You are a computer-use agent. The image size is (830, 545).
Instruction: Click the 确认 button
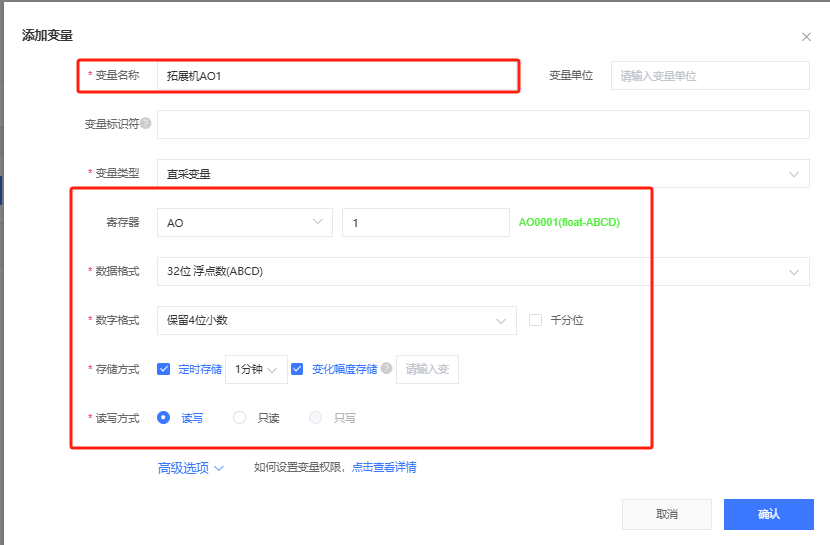click(x=768, y=514)
